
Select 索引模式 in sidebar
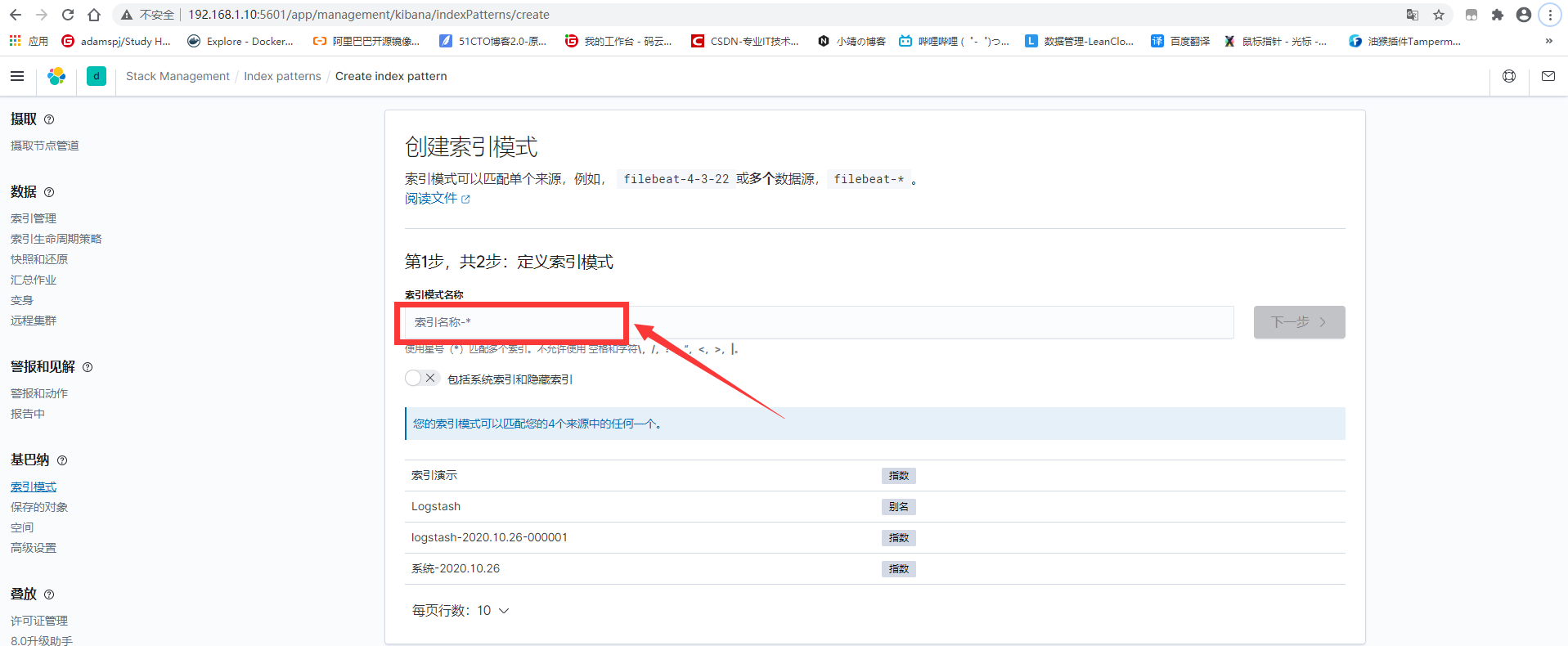[x=34, y=487]
